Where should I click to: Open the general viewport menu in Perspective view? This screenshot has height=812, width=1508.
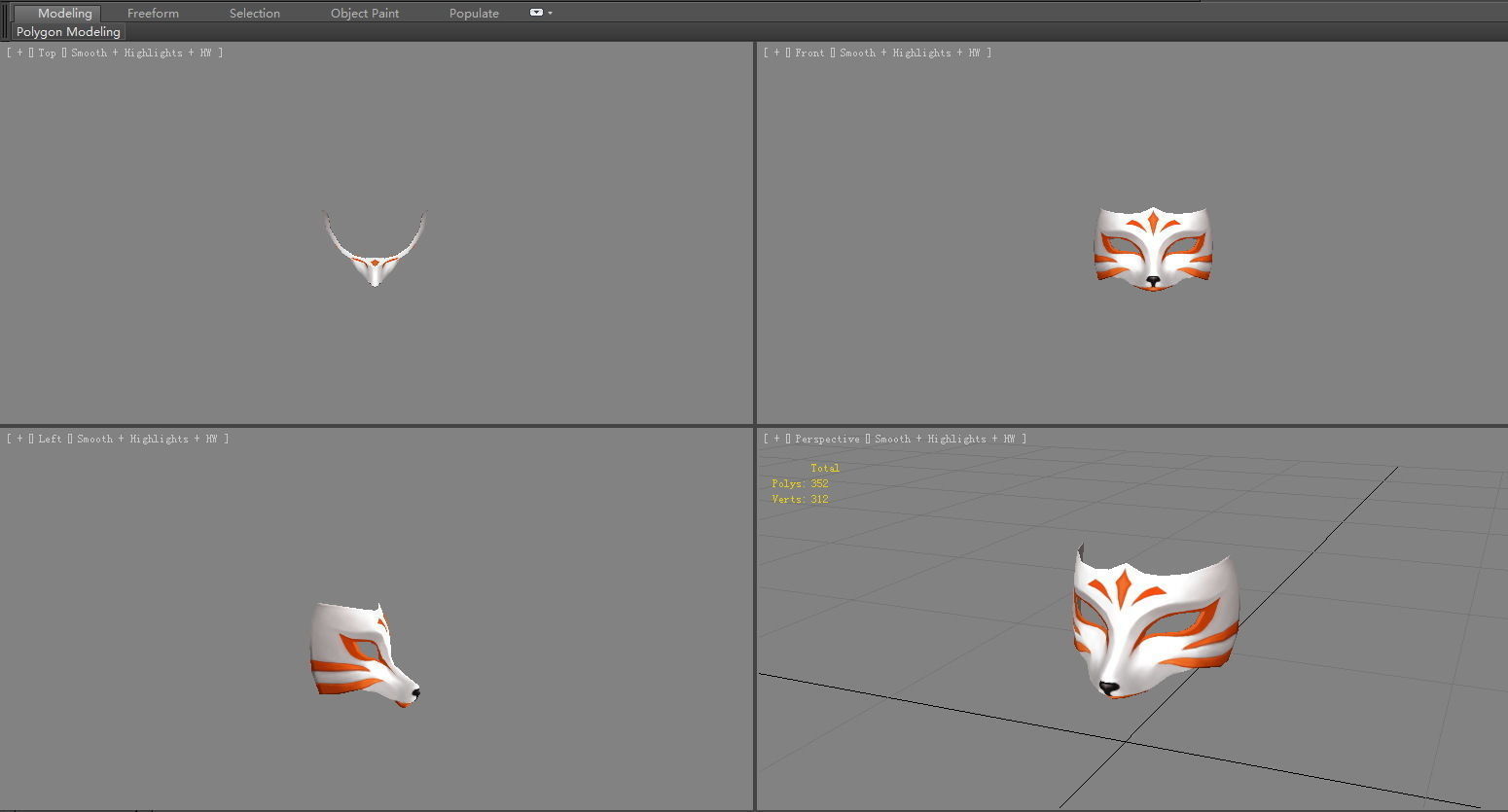click(x=774, y=439)
